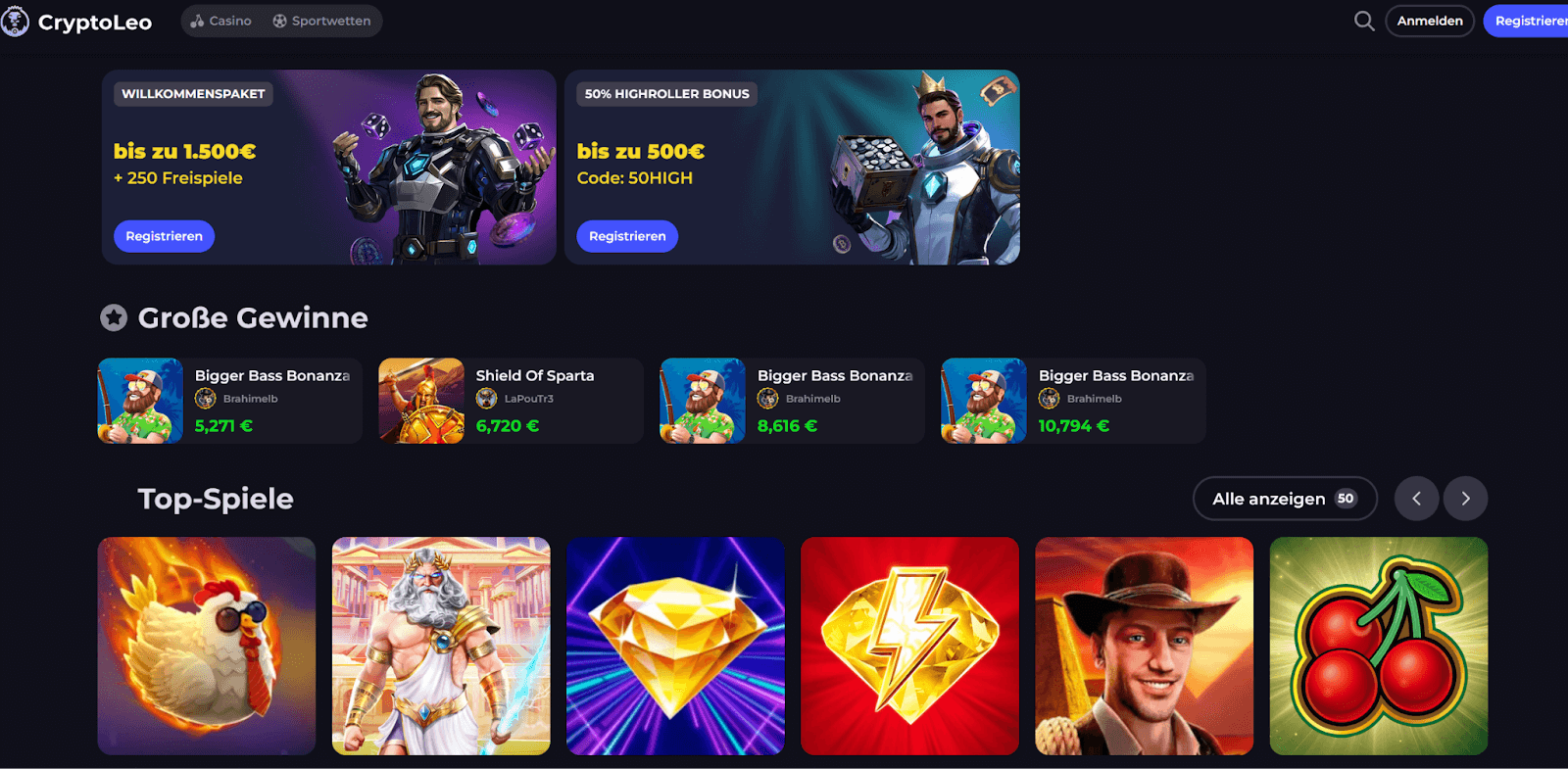Open Bigger Bass Bonanza 8,616 € card
1568x769 pixels.
(792, 401)
